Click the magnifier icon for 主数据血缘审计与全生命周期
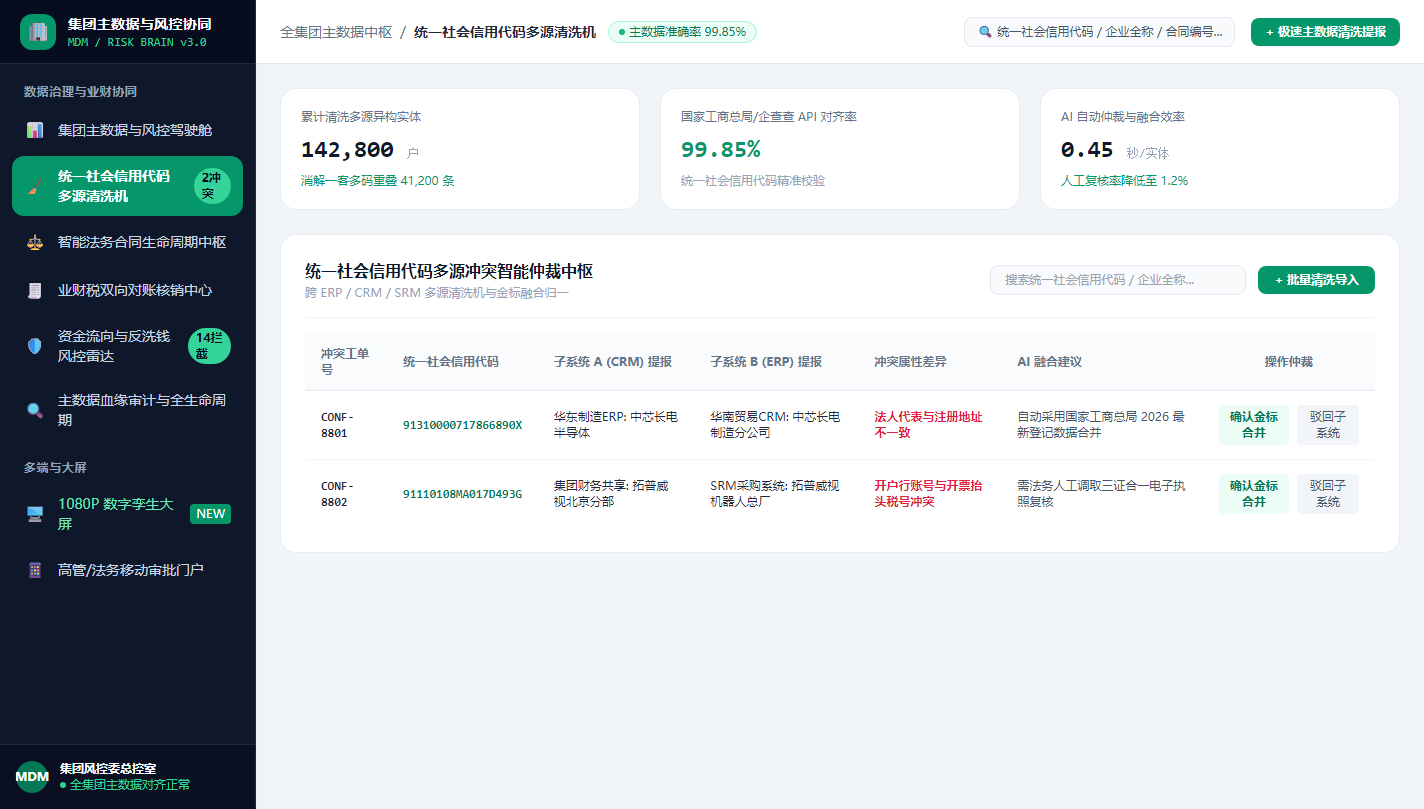This screenshot has width=1424, height=809. tap(35, 410)
